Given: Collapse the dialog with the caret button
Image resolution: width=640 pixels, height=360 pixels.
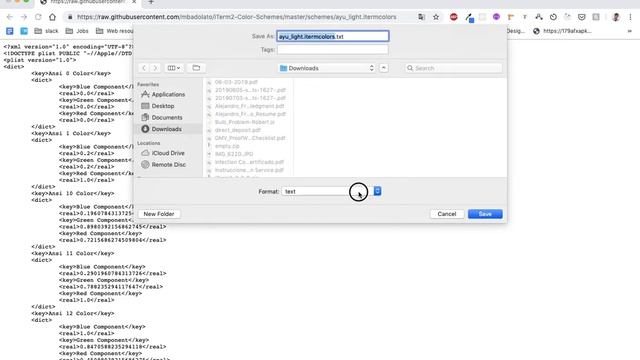Looking at the screenshot, I should [384, 68].
